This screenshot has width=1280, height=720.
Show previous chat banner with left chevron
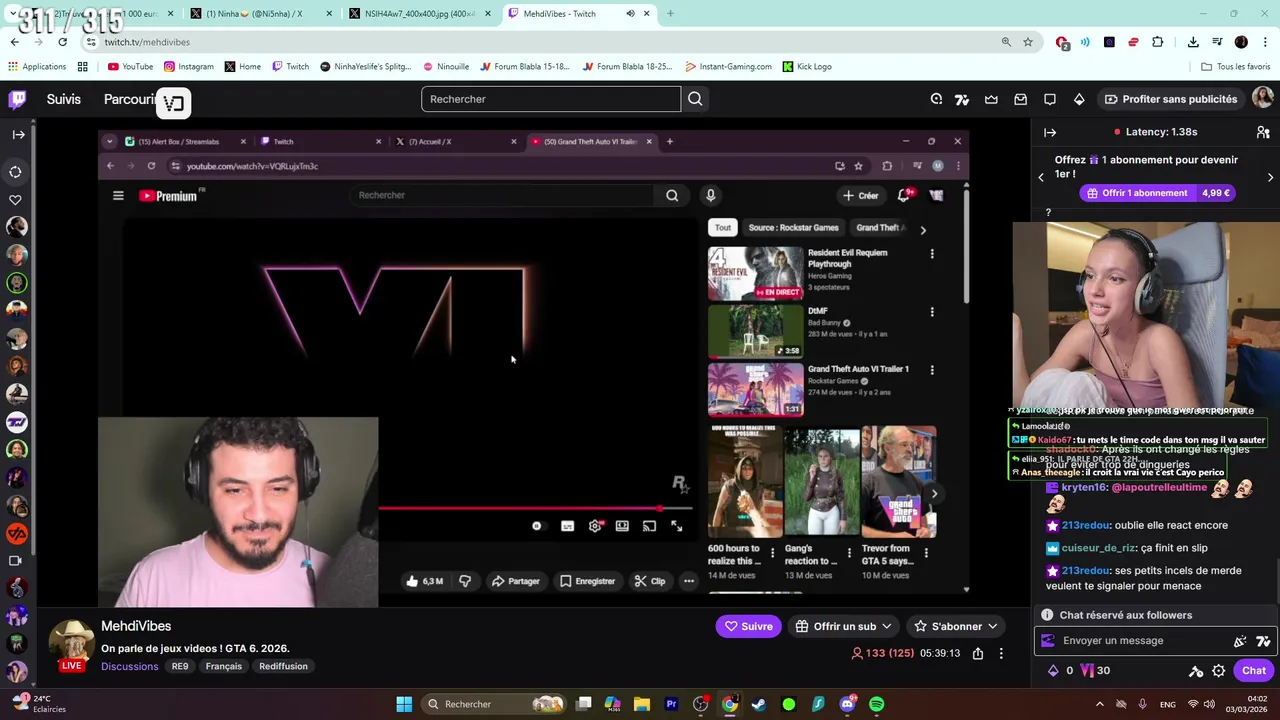point(1041,177)
